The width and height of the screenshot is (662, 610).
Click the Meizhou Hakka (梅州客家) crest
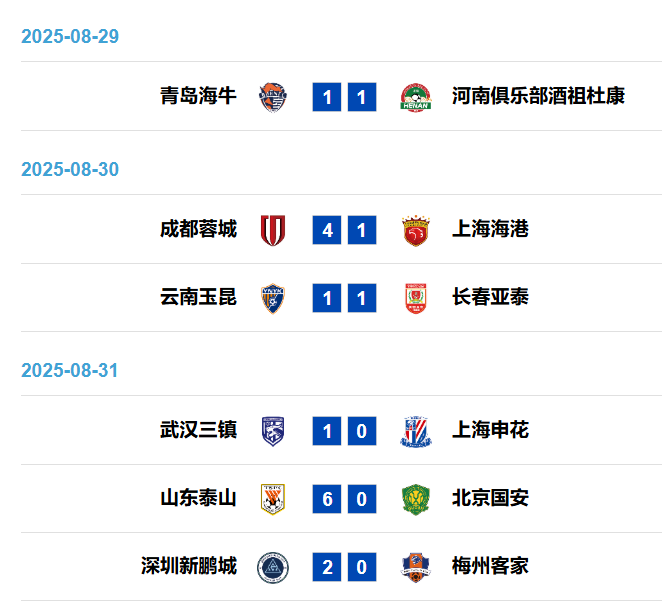416,567
